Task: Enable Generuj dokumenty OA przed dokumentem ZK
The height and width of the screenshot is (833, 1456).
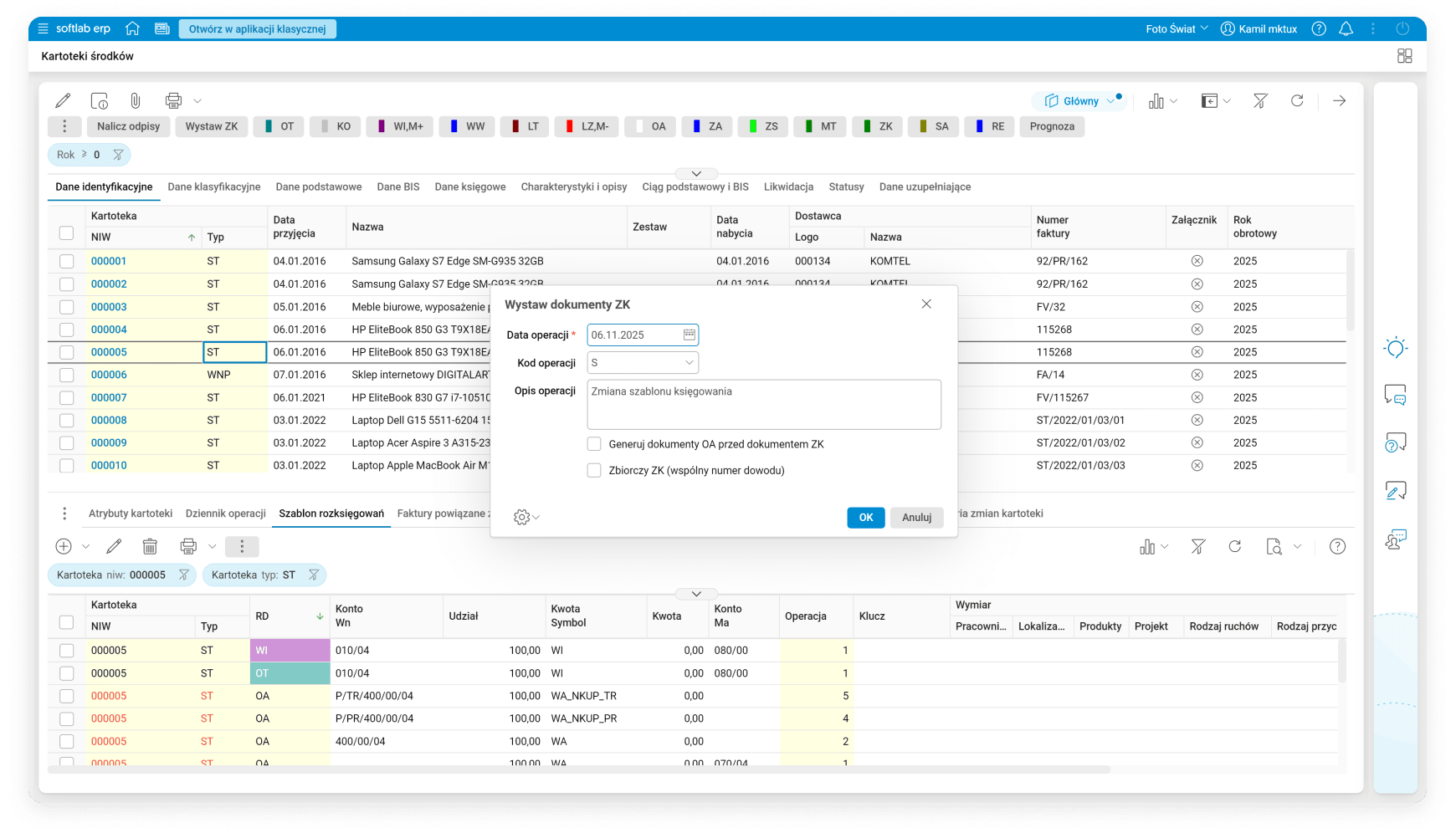Action: pyautogui.click(x=594, y=444)
